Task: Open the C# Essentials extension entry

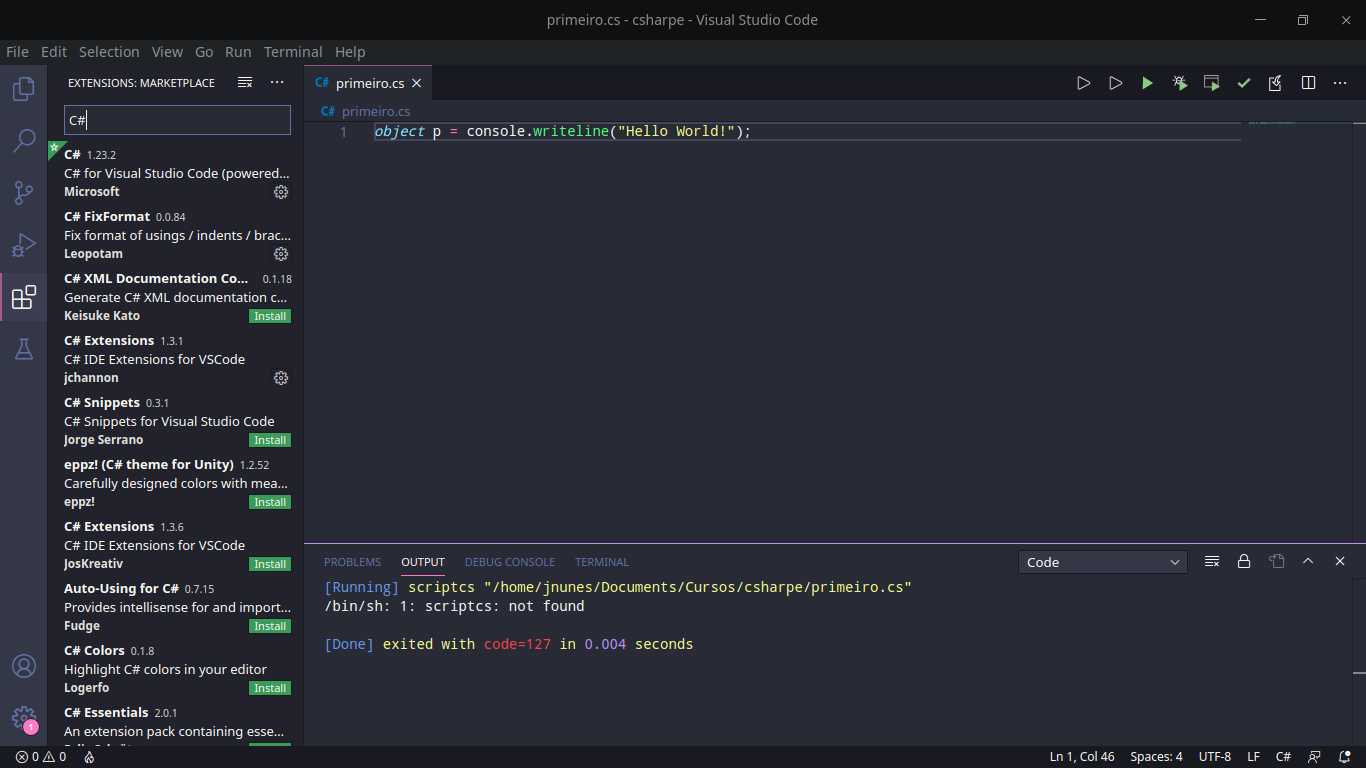Action: pos(174,726)
